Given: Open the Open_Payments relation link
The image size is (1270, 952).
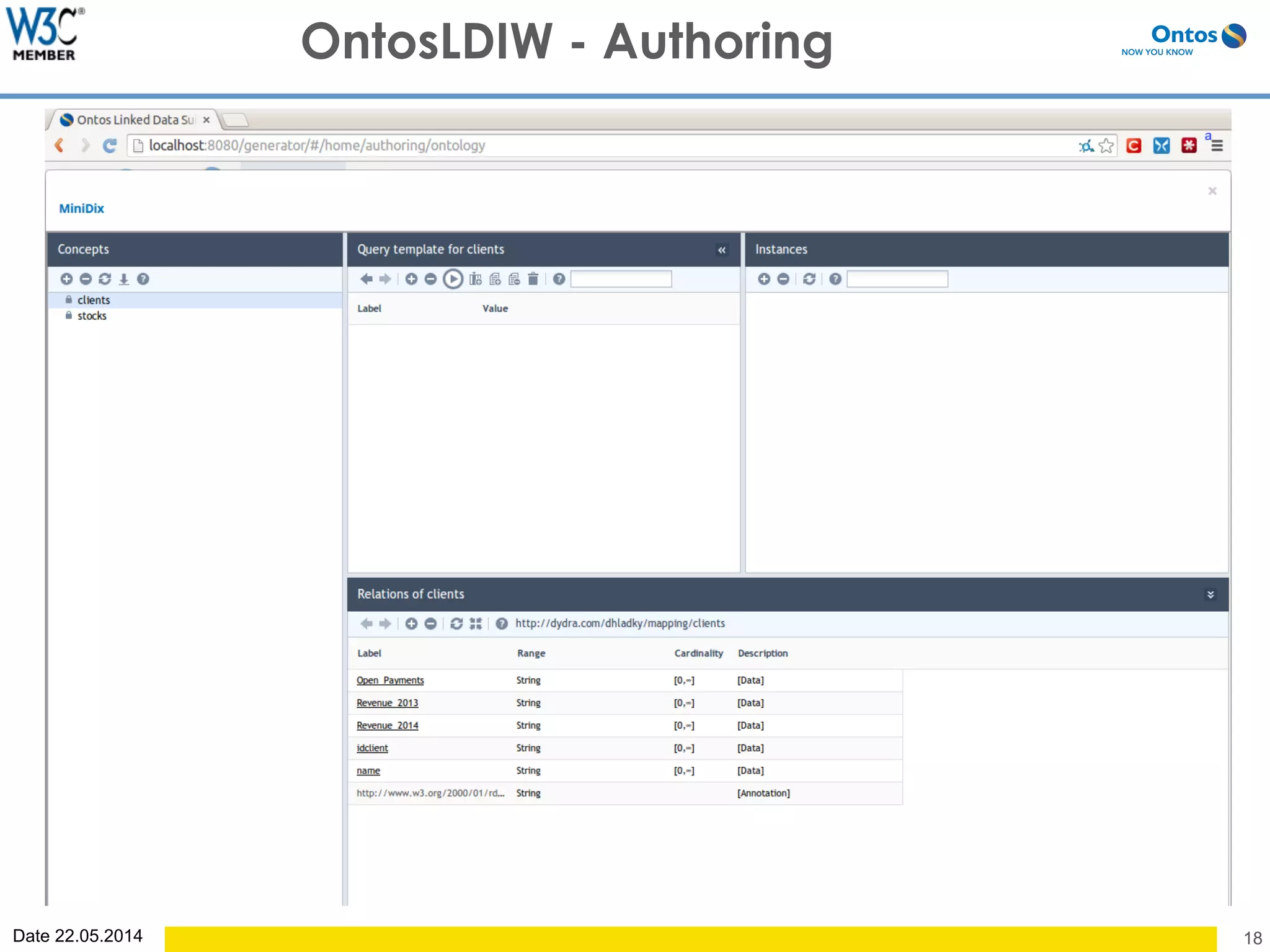Looking at the screenshot, I should (x=390, y=680).
